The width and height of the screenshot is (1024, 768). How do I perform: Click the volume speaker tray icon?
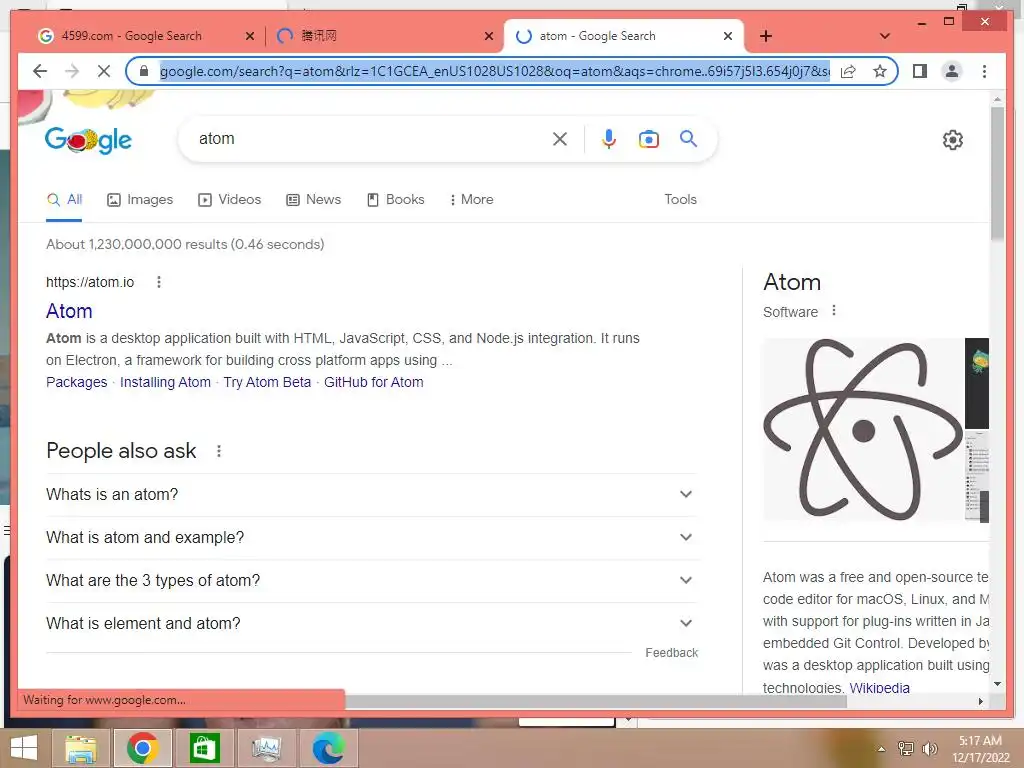929,748
